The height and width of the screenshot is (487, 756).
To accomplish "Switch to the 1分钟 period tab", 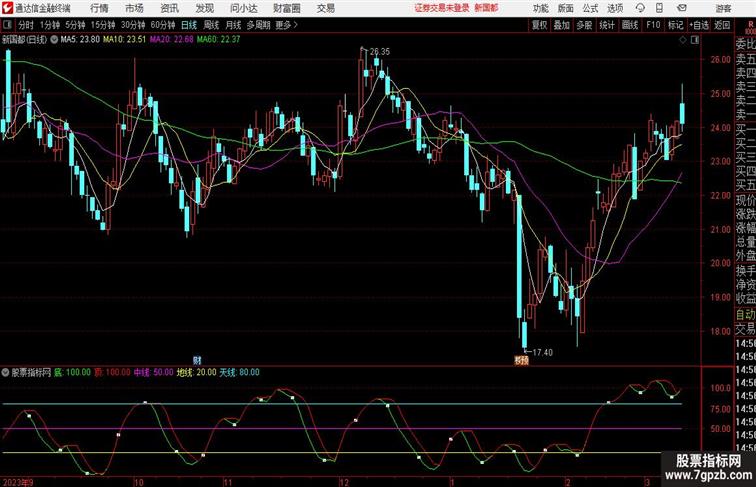I will pyautogui.click(x=50, y=25).
